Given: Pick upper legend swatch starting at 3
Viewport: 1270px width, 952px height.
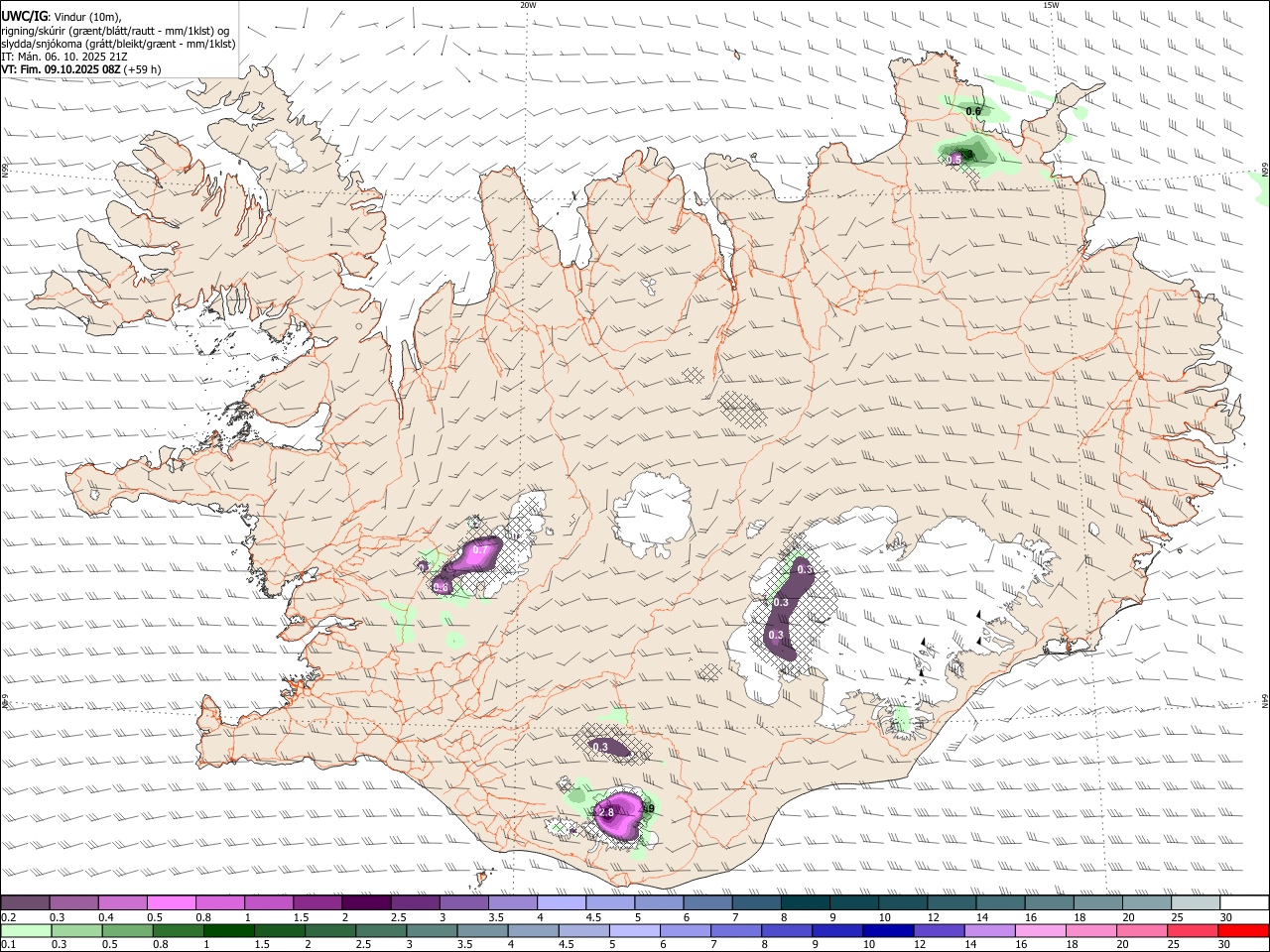Looking at the screenshot, I should tap(463, 903).
